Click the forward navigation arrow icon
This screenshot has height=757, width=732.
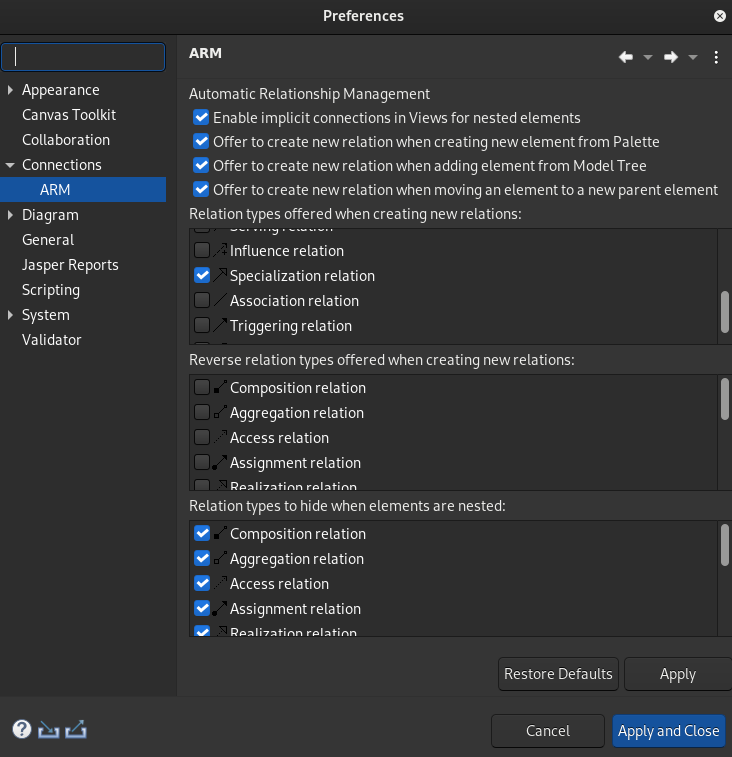(x=671, y=57)
